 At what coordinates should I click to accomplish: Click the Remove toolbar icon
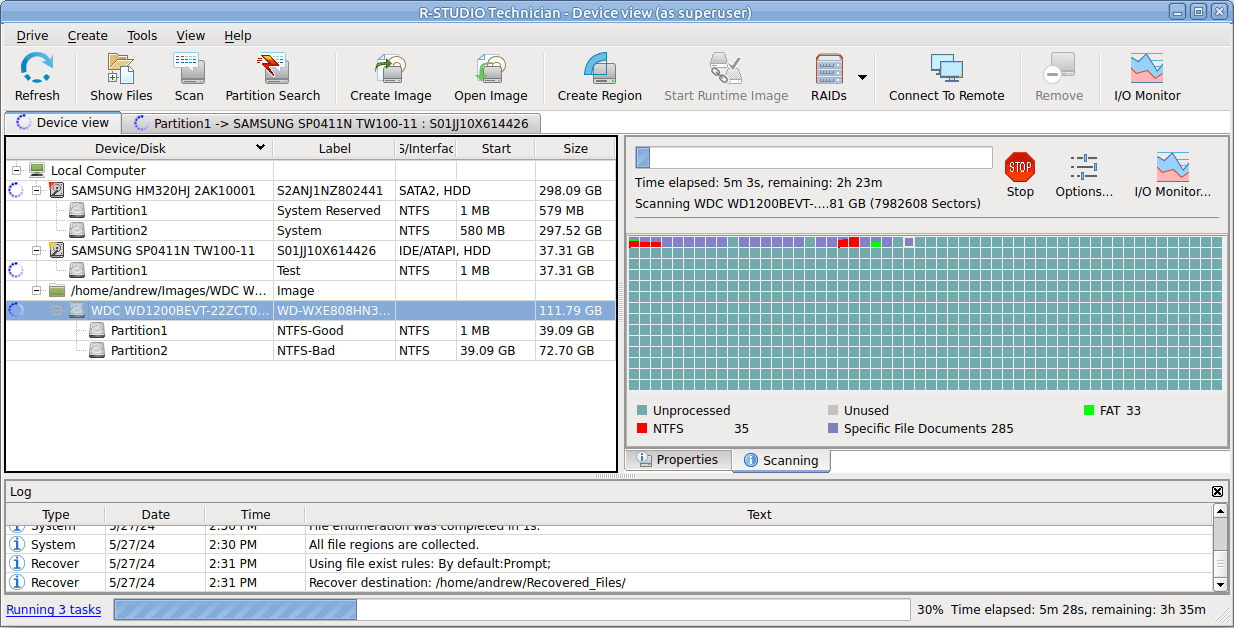[x=1059, y=70]
